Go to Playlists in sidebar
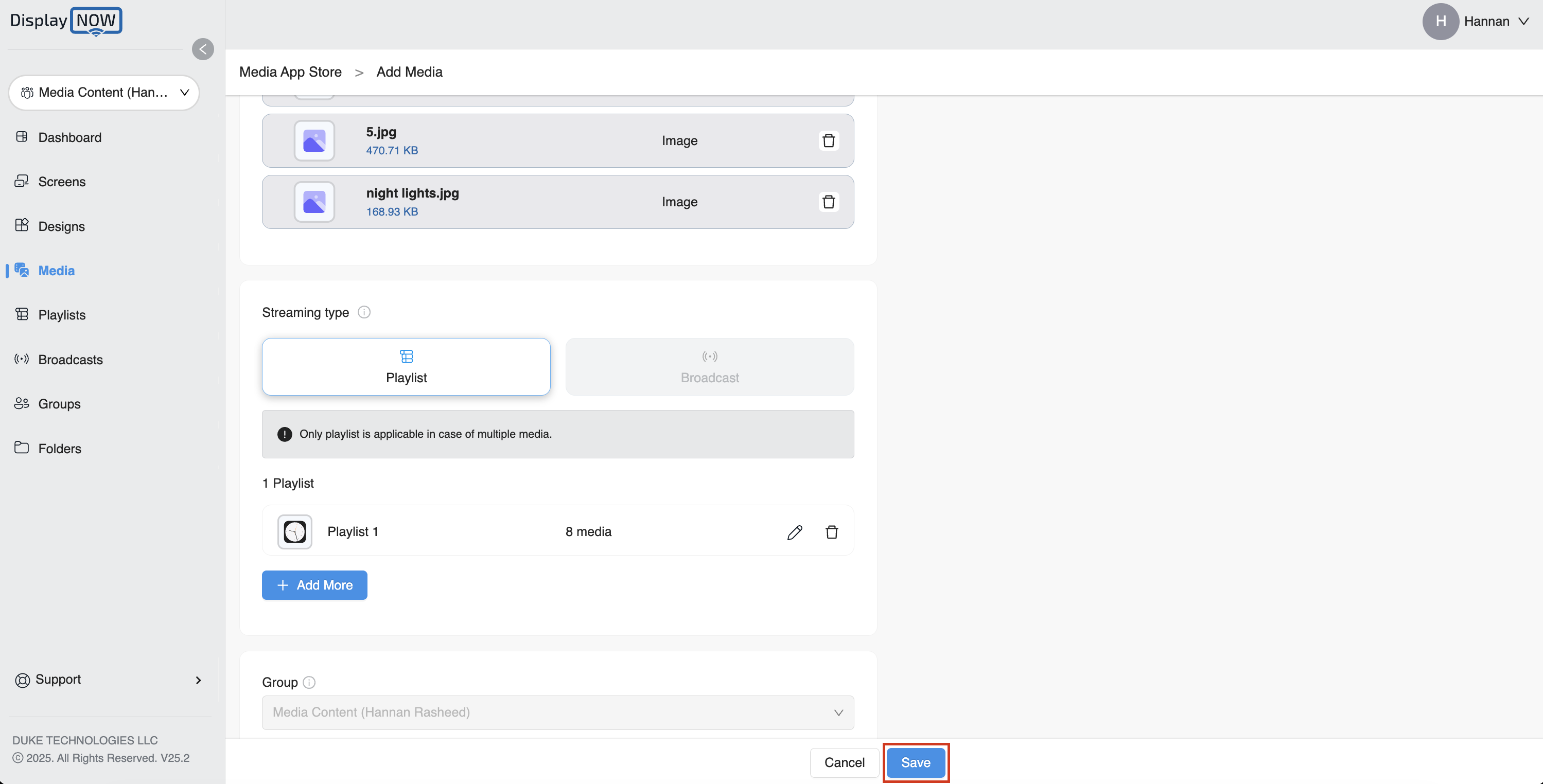 coord(62,315)
